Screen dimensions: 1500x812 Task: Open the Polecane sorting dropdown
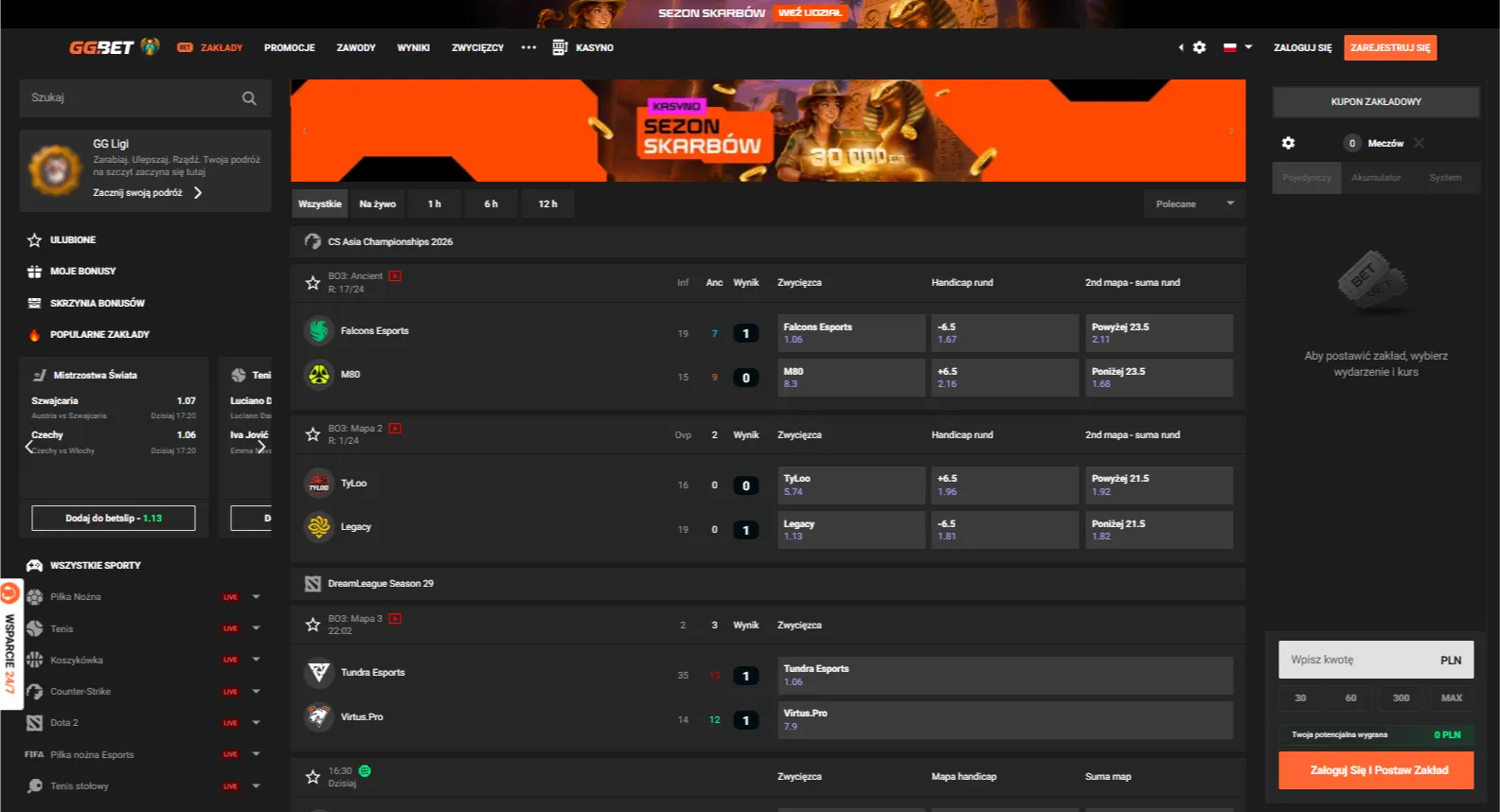pos(1194,203)
